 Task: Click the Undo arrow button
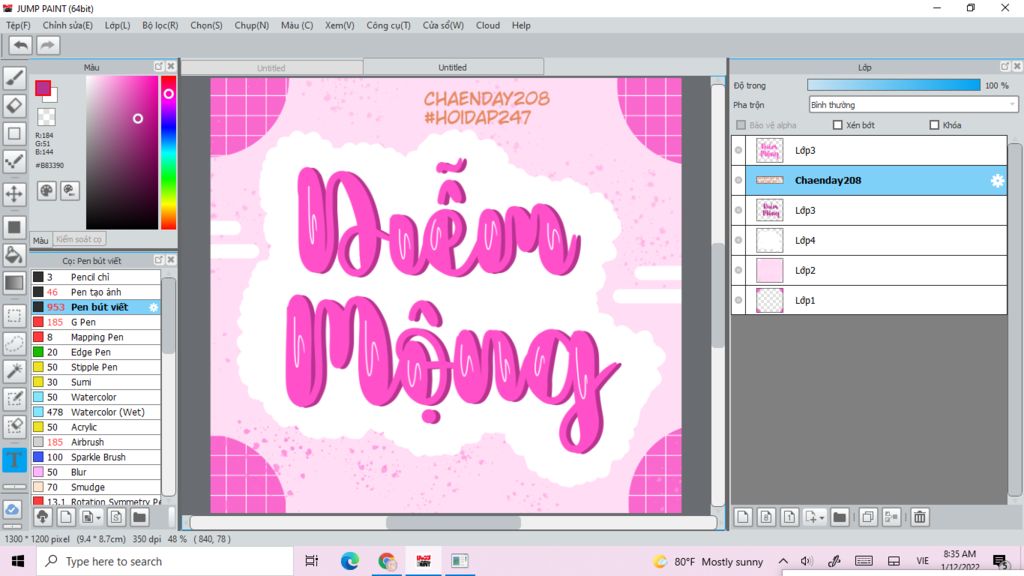tap(20, 45)
